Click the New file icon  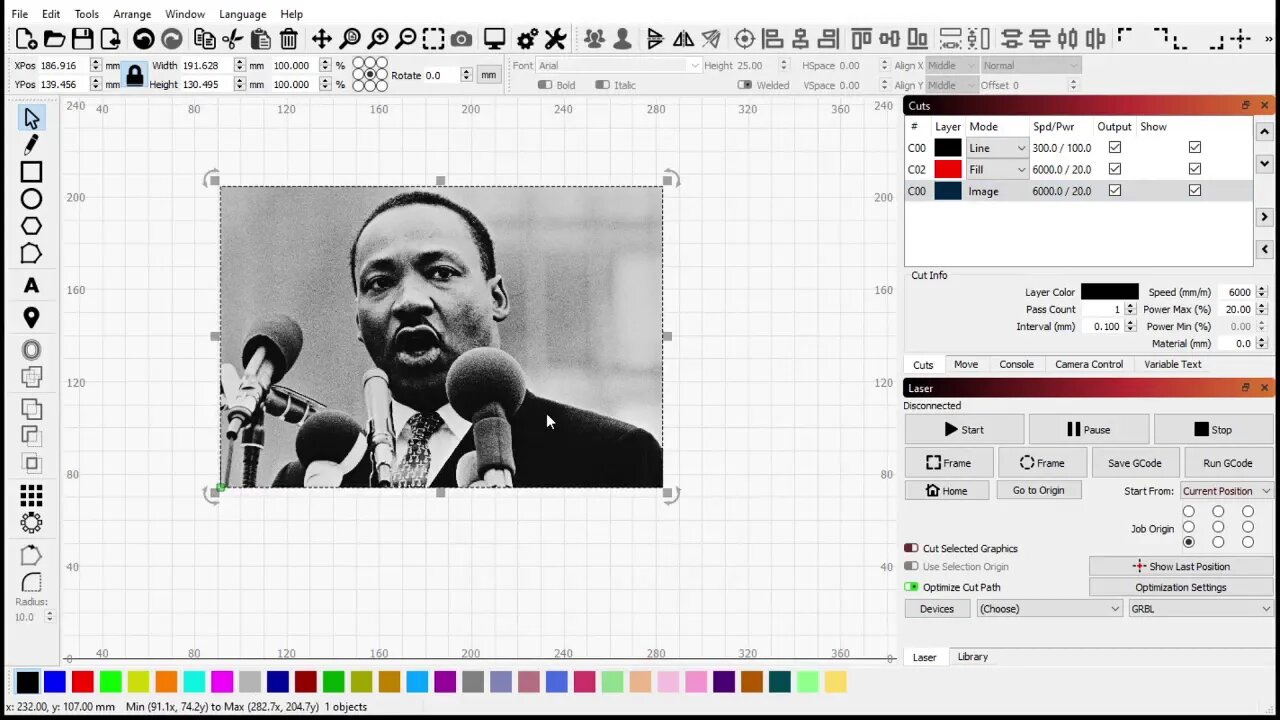(26, 39)
